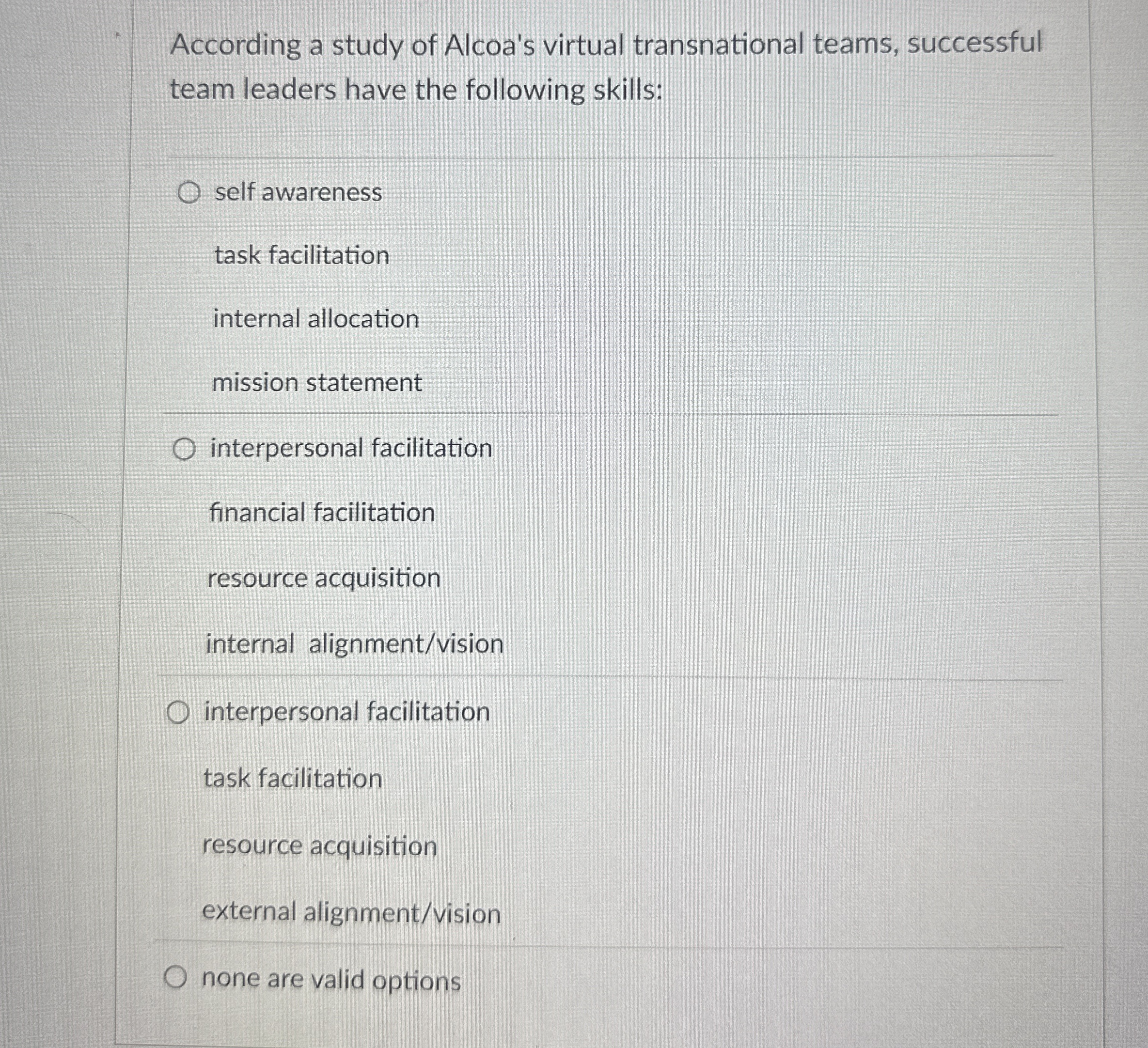Screen dimensions: 1148x1048
Task: Click the 'internal alignment/vision' option text
Action: click(x=355, y=644)
